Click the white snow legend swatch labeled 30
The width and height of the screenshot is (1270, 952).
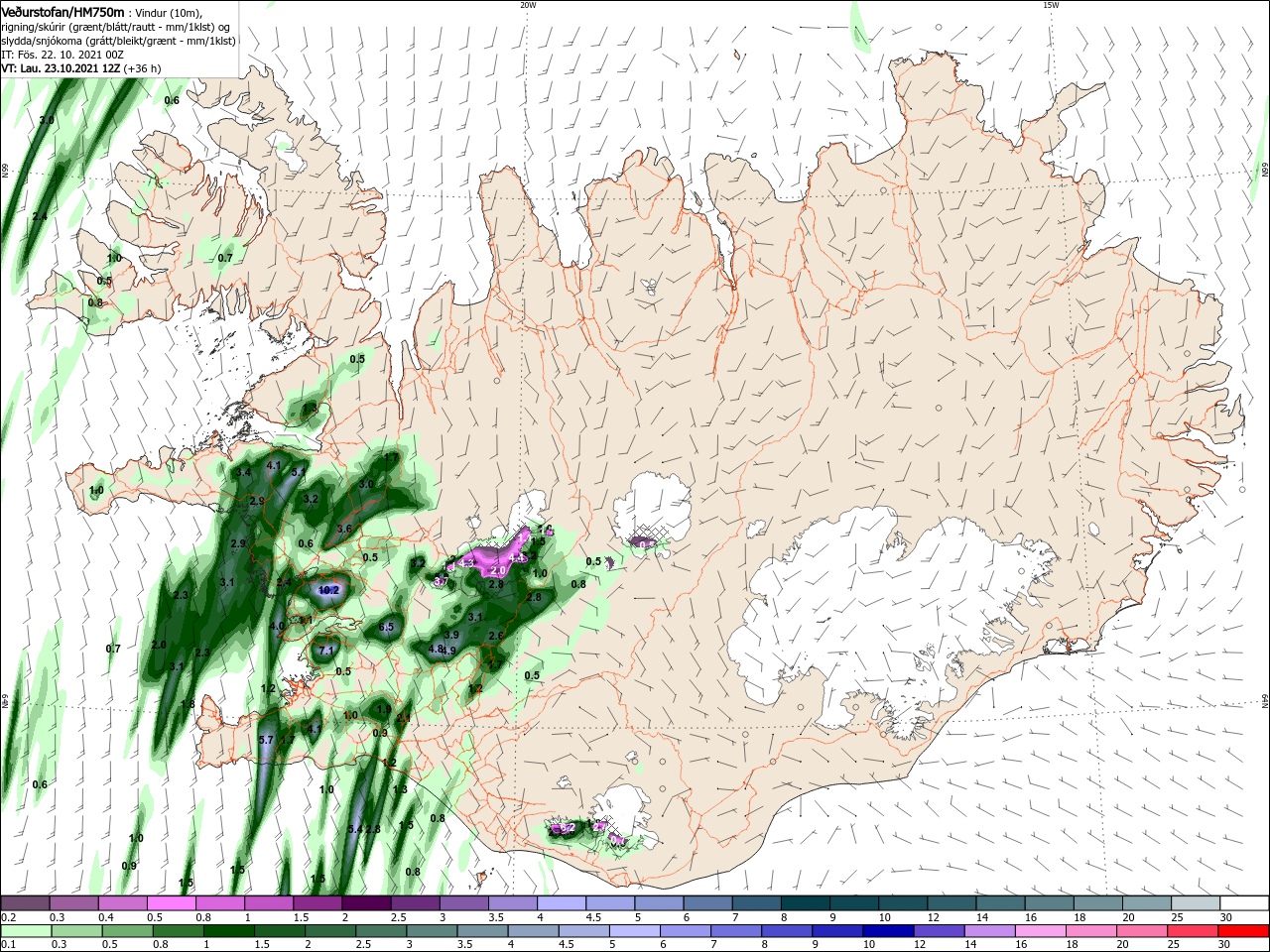tap(1244, 903)
